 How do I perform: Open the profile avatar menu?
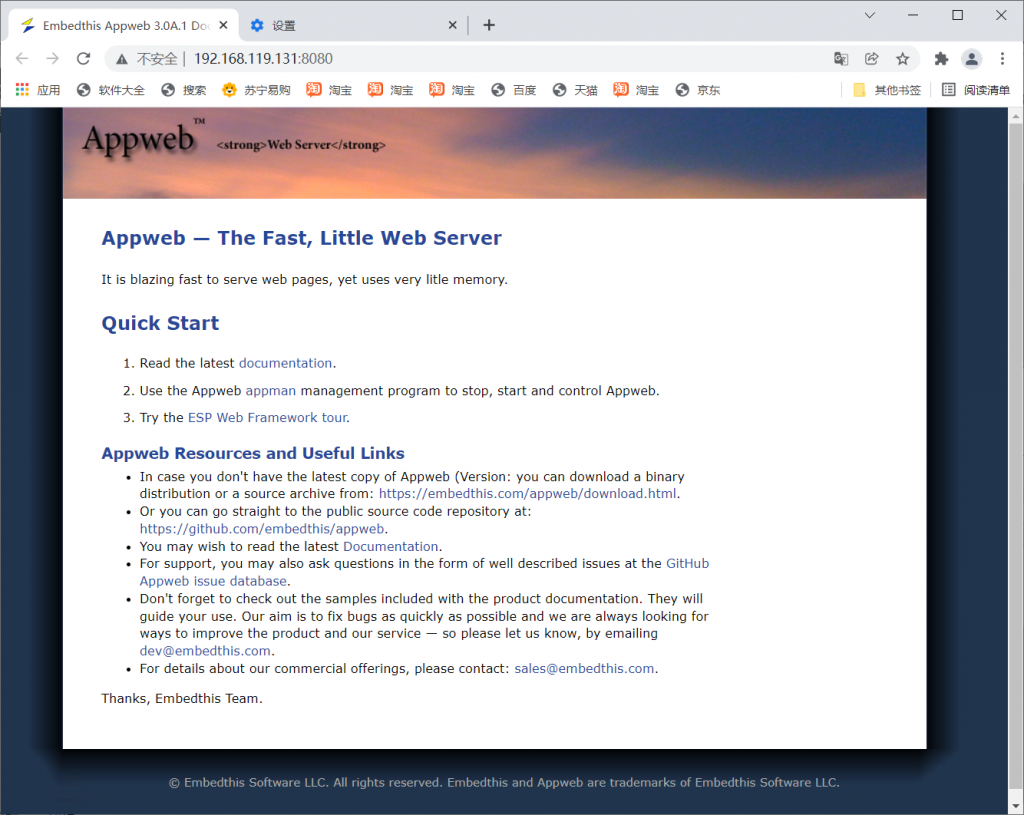tap(972, 59)
